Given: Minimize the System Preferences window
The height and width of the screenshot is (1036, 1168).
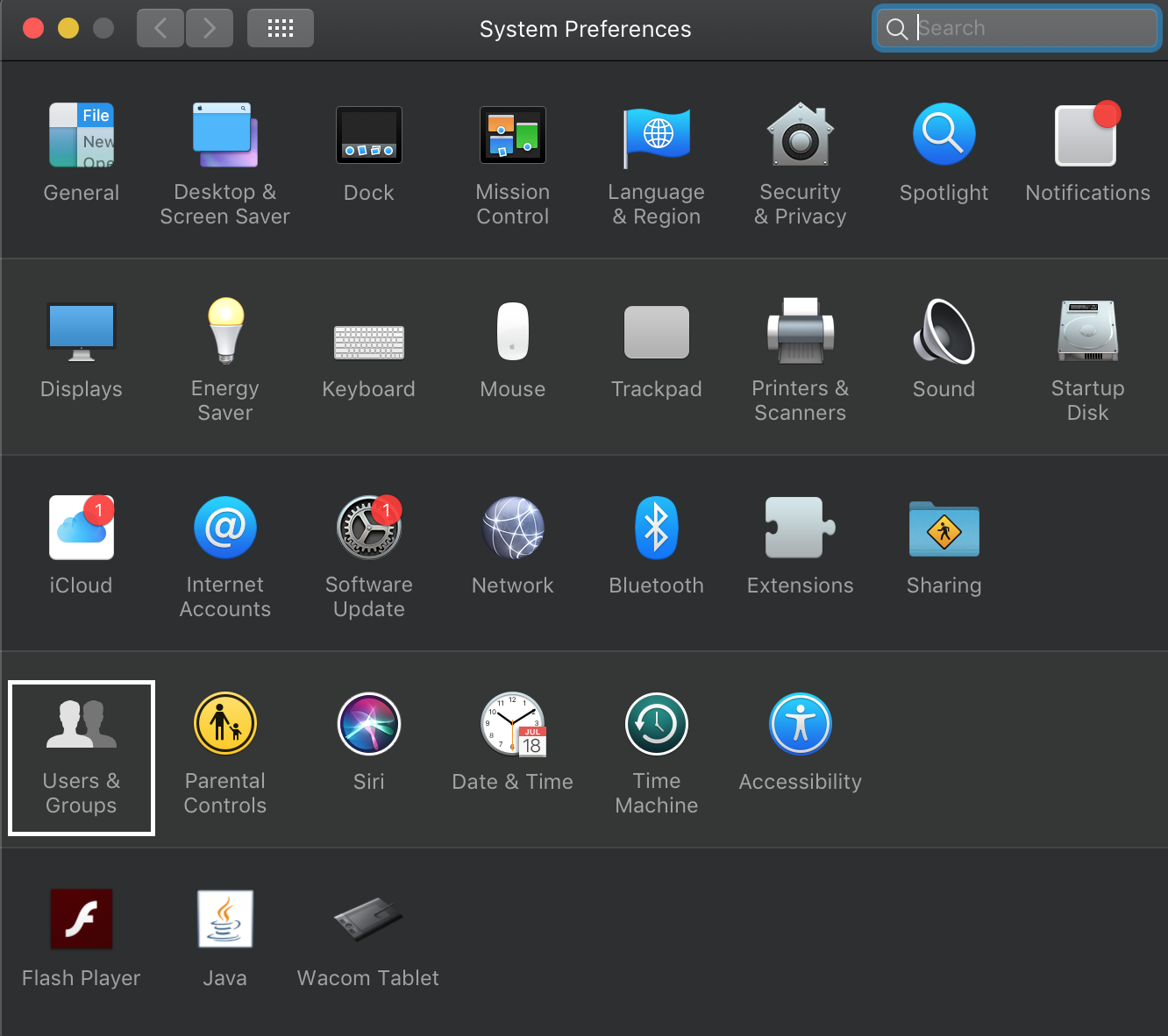Looking at the screenshot, I should click(68, 28).
